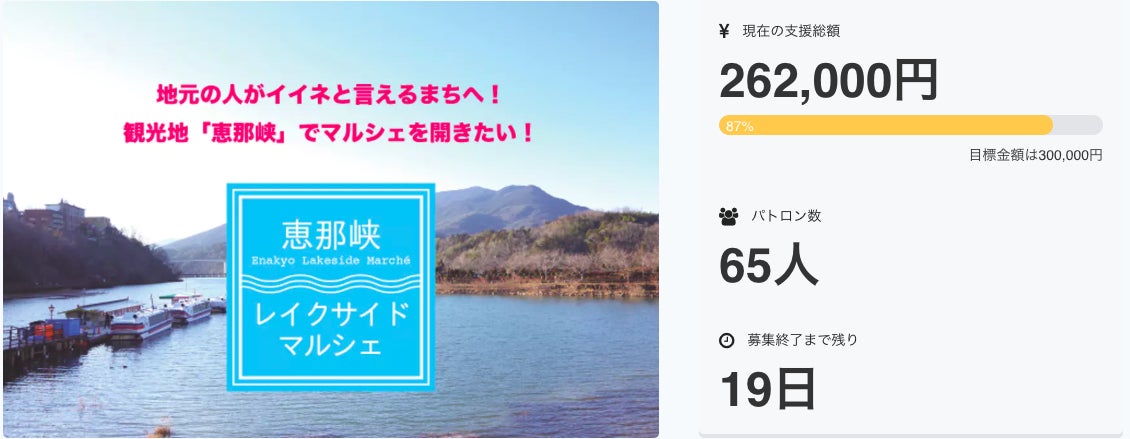Select the 262,000円 total amount
The height and width of the screenshot is (439, 1130).
828,80
